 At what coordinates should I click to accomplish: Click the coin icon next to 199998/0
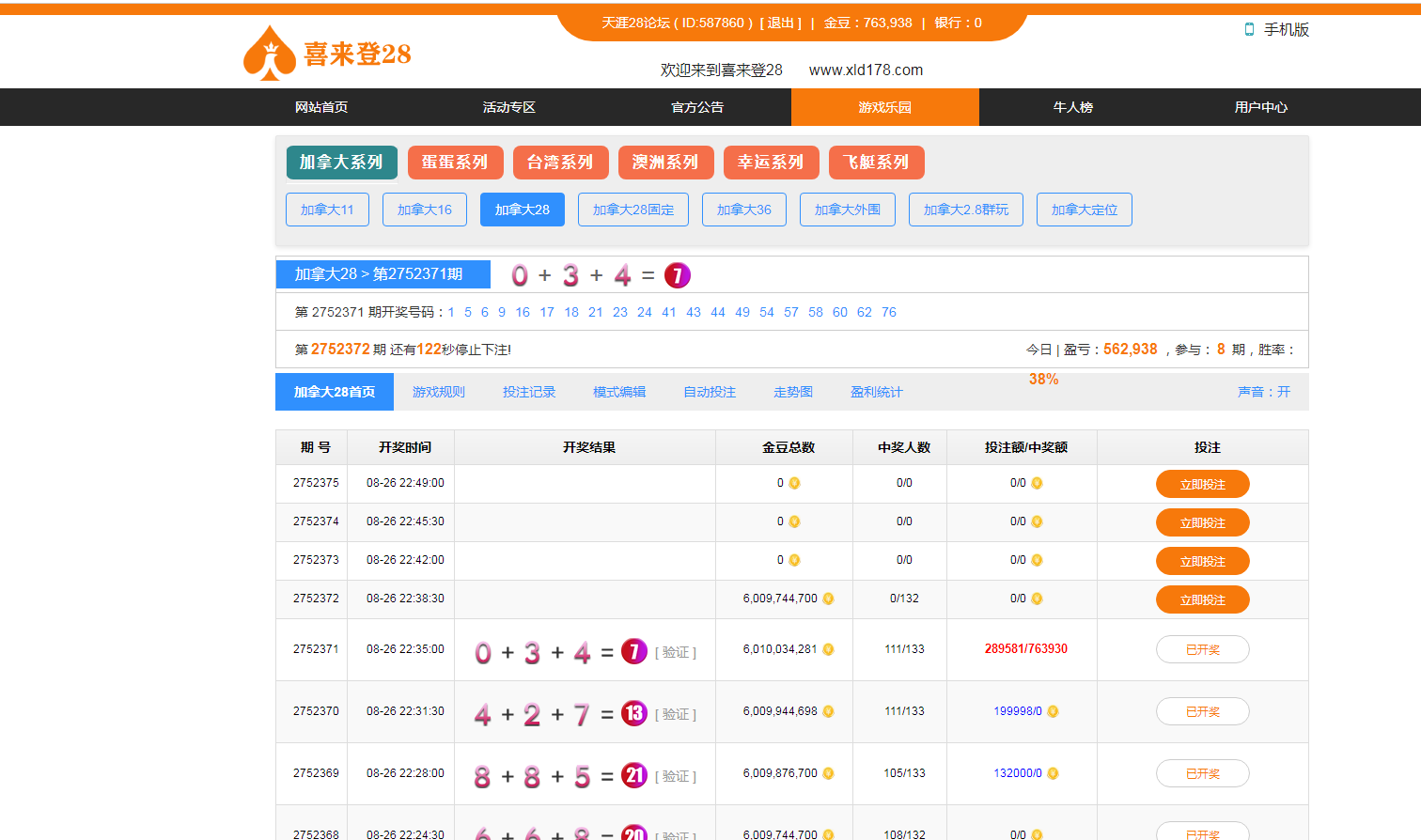1053,711
